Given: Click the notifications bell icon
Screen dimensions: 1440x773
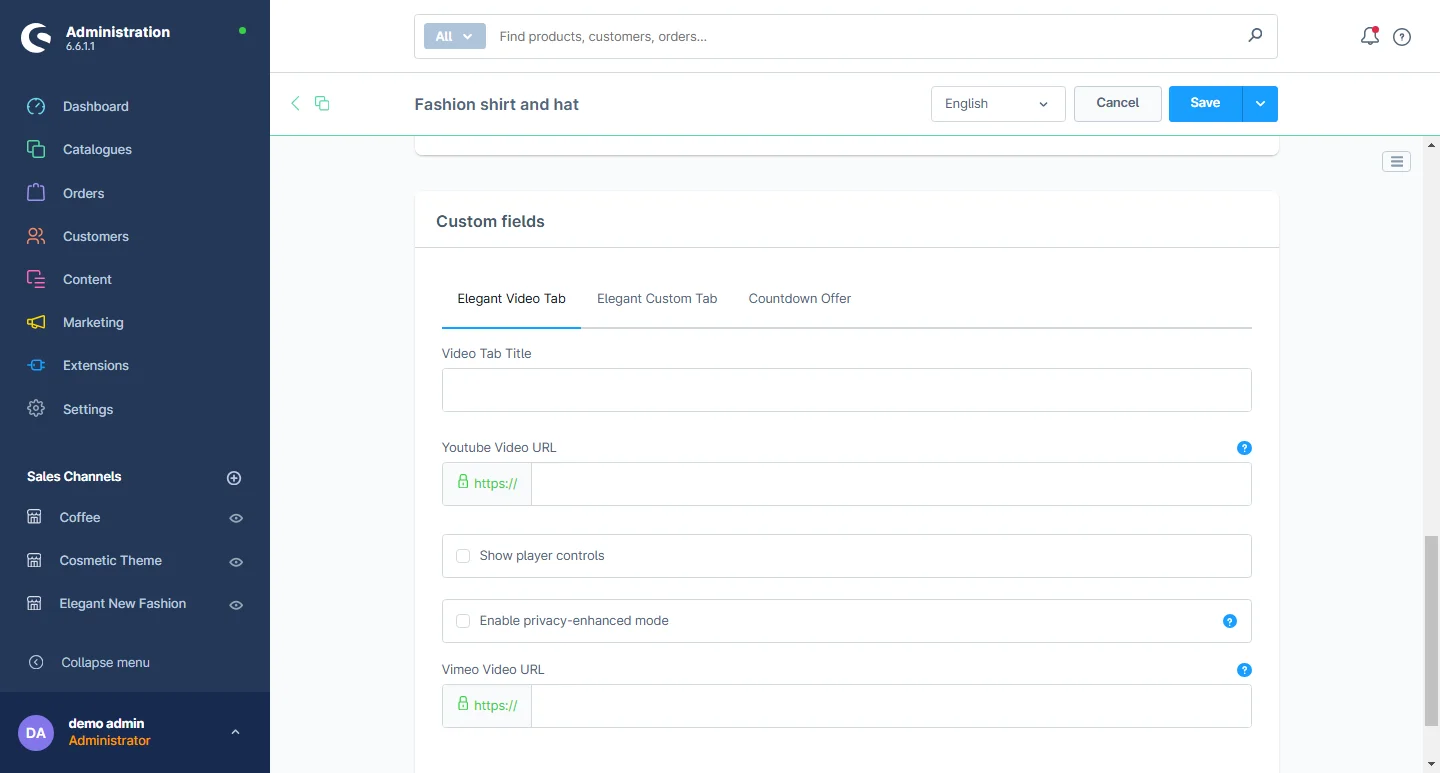Looking at the screenshot, I should tap(1369, 36).
